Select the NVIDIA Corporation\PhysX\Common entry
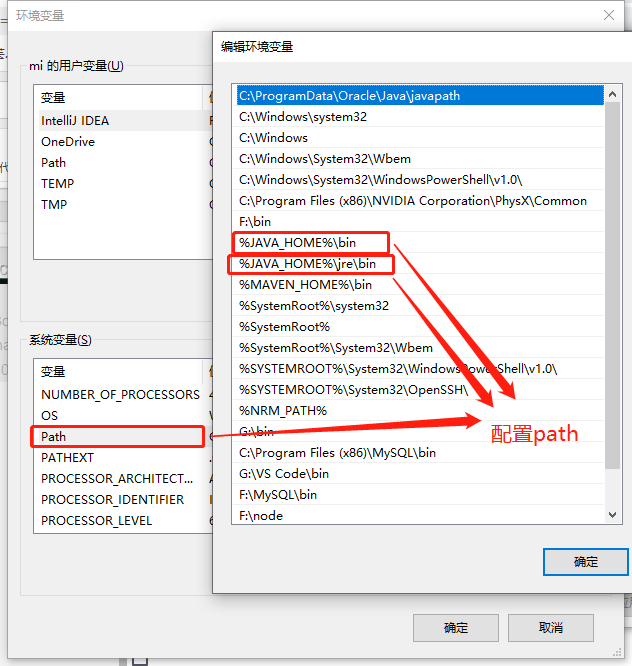The image size is (632, 666). [420, 200]
